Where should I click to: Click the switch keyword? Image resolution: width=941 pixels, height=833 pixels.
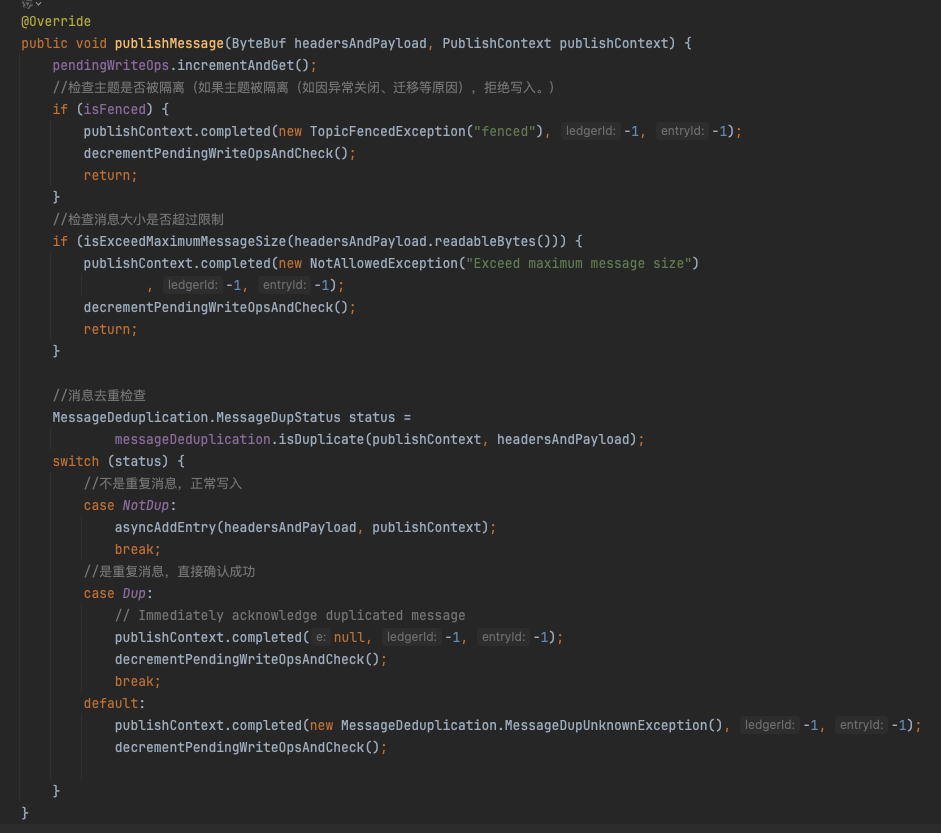pyautogui.click(x=76, y=462)
